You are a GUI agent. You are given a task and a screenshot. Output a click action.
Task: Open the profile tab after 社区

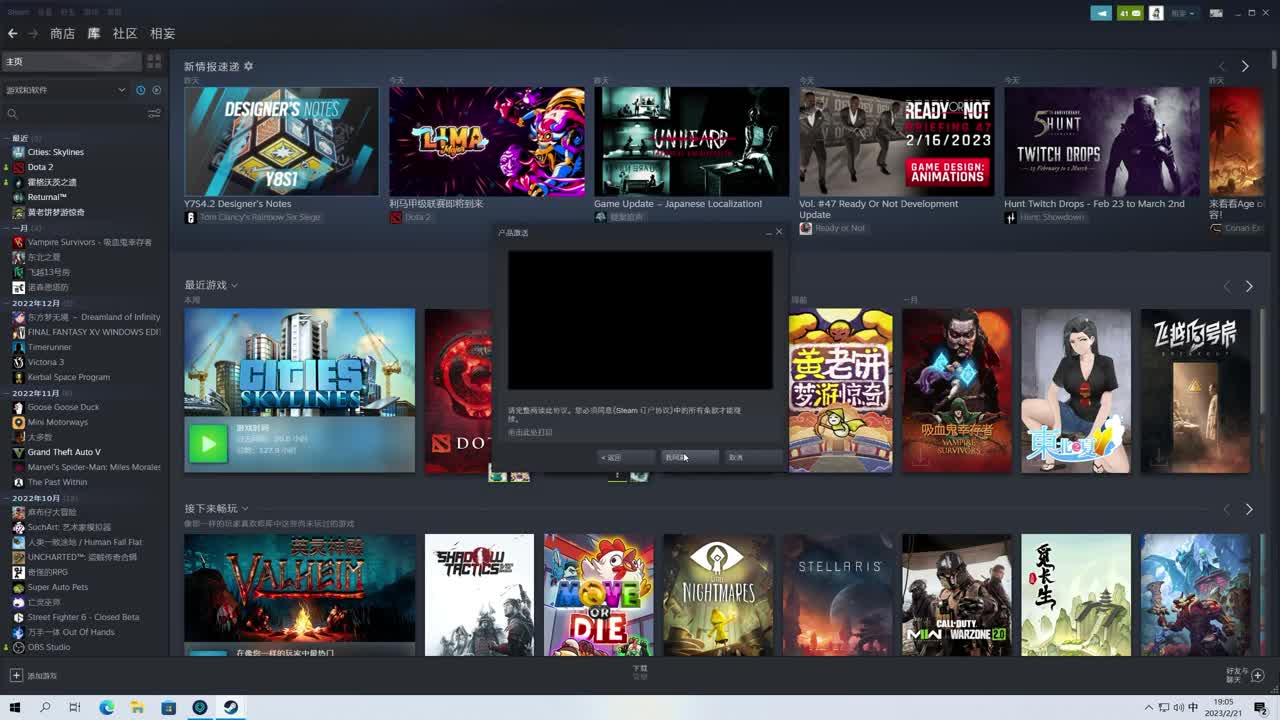[162, 33]
